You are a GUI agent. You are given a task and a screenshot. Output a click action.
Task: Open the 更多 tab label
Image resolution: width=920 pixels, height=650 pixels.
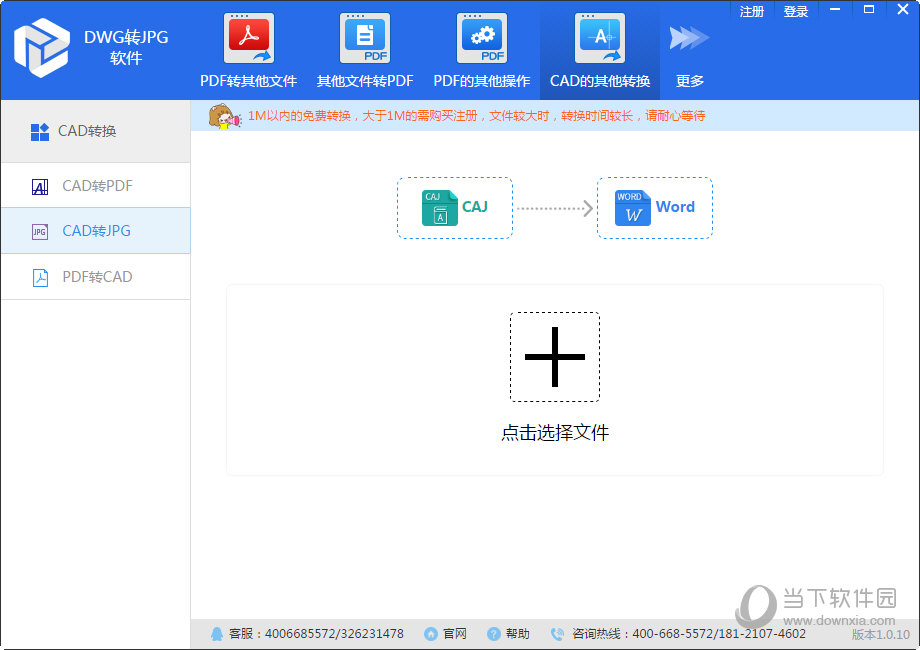pyautogui.click(x=689, y=81)
